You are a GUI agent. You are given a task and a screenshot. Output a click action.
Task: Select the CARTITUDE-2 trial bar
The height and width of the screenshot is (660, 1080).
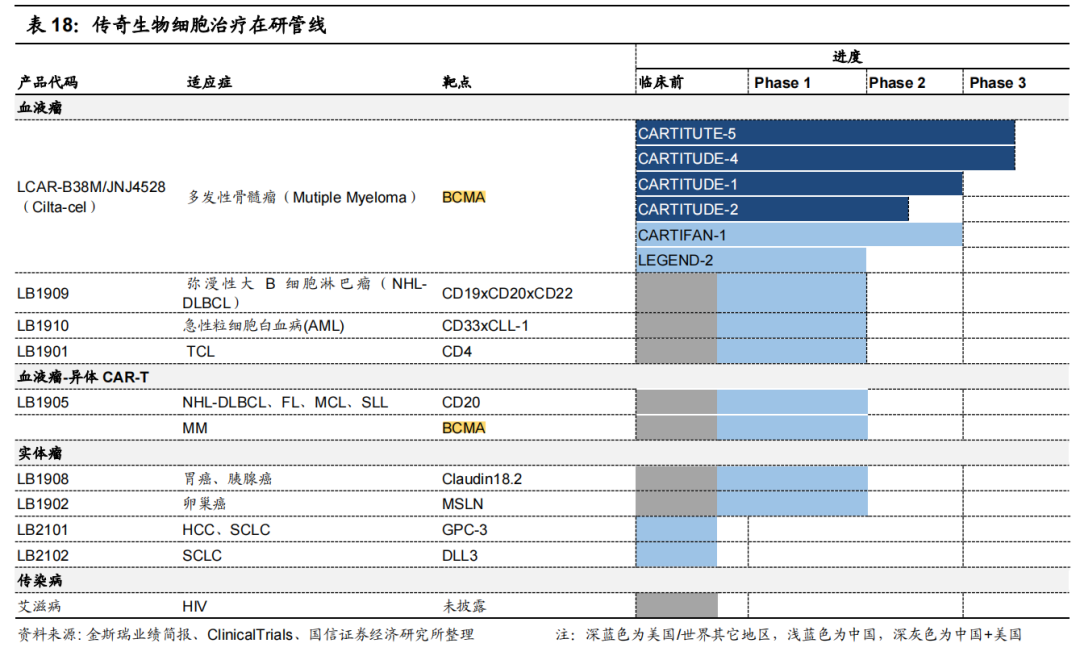[x=772, y=209]
